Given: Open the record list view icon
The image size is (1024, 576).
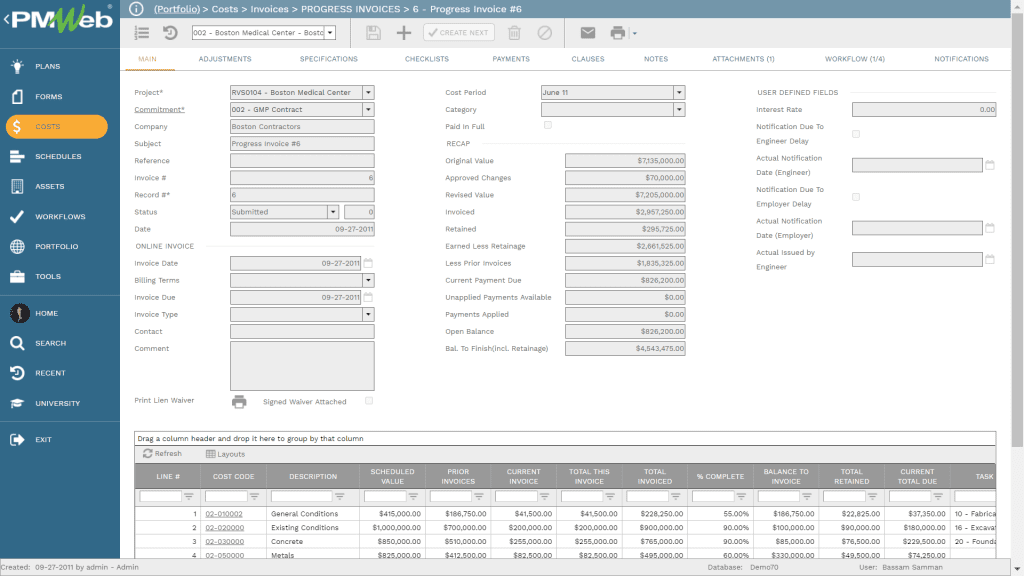Looking at the screenshot, I should tap(142, 33).
